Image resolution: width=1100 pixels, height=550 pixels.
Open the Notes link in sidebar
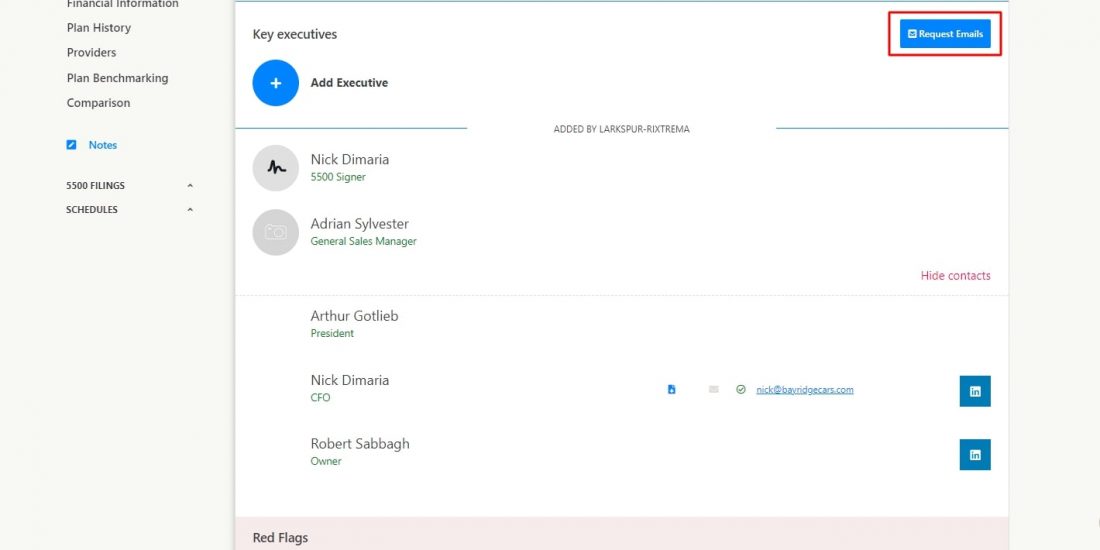coord(103,145)
